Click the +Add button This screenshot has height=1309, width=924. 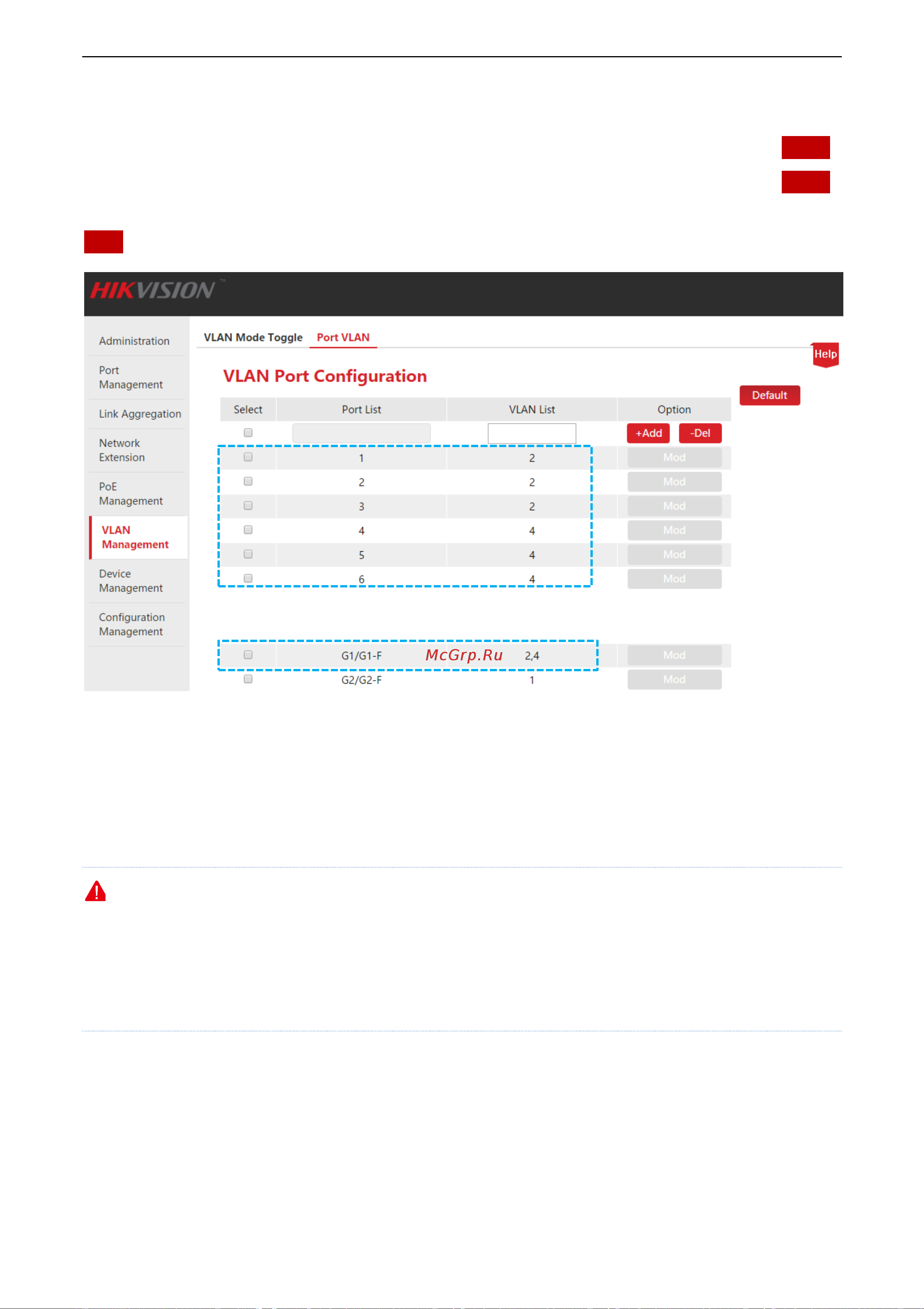648,433
